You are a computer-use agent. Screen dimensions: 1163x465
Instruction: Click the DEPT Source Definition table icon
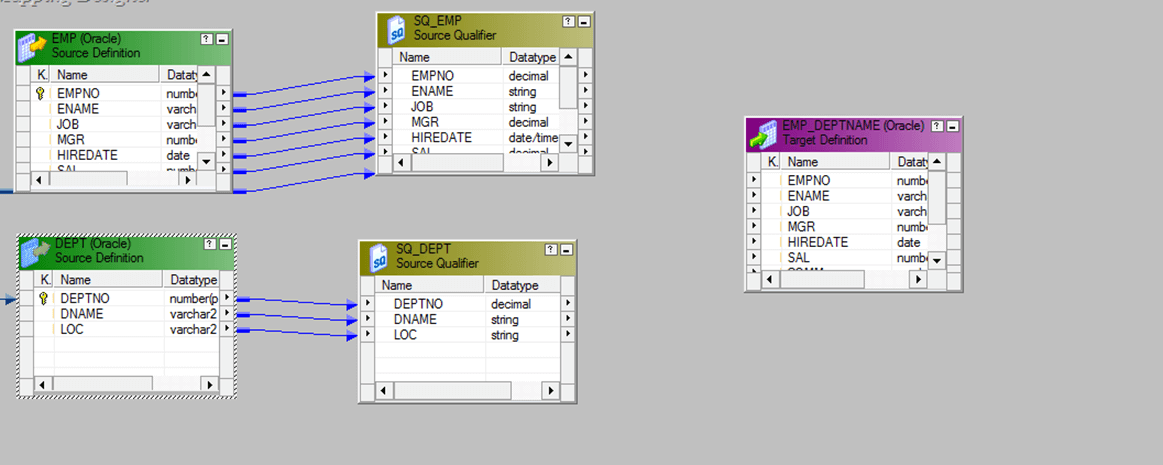(36, 251)
